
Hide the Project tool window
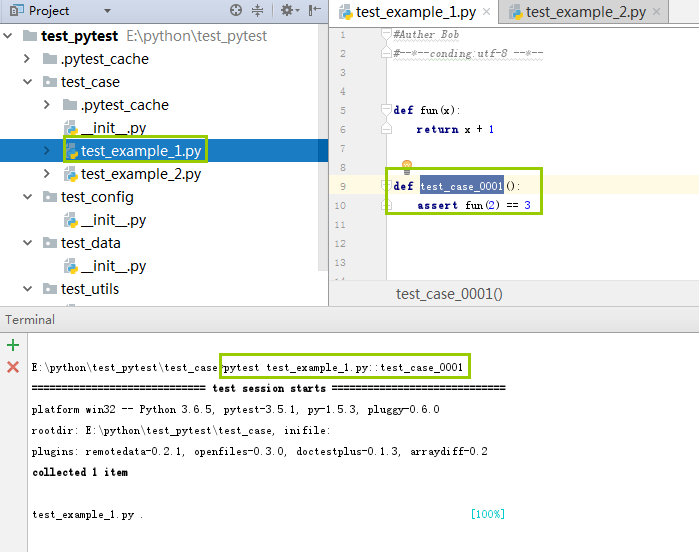coord(315,10)
